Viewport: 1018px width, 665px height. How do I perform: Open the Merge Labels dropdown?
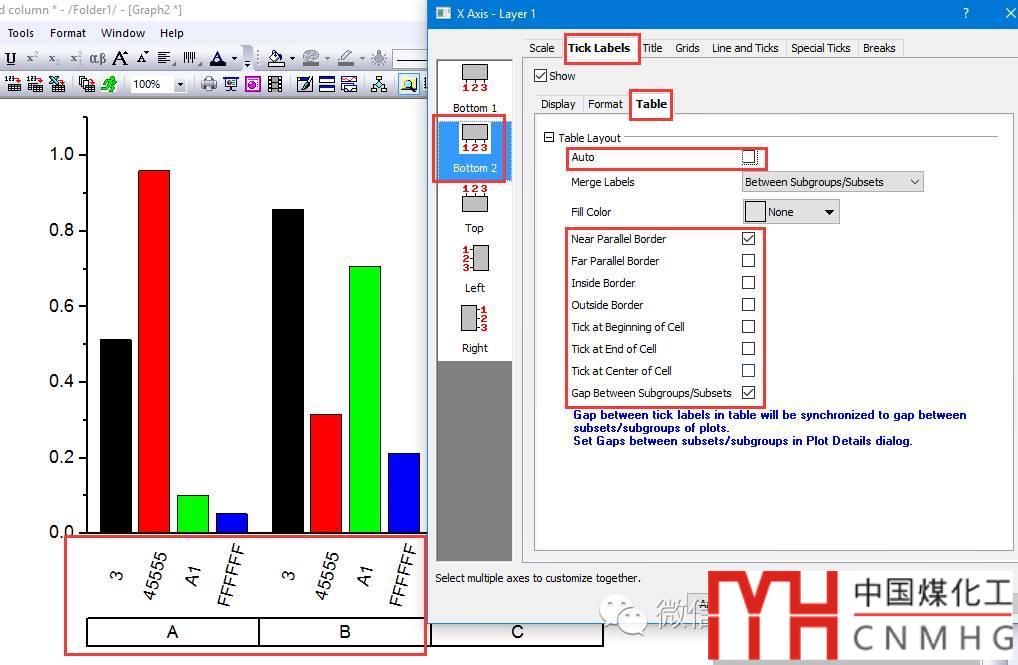point(832,182)
